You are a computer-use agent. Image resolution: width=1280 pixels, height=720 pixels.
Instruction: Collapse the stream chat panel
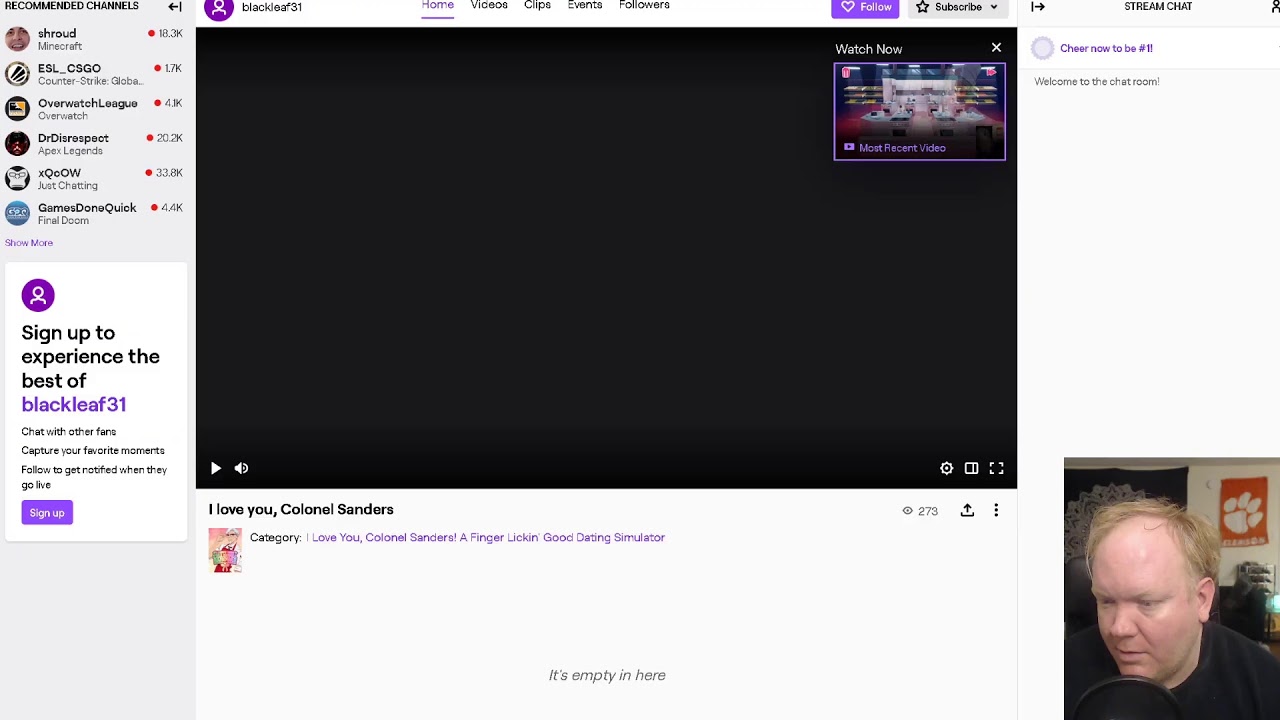1038,7
